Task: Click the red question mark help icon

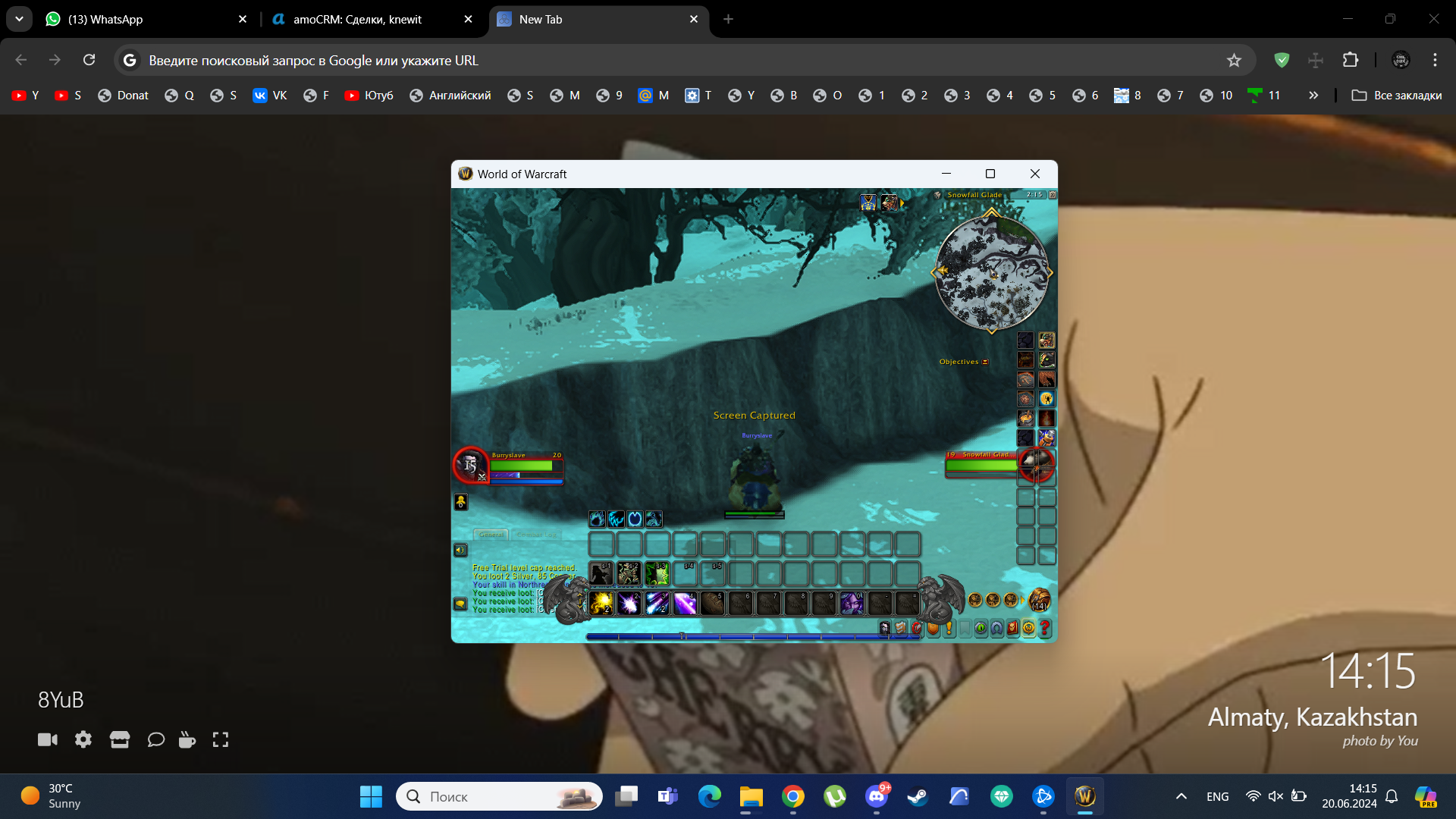Action: [x=1045, y=628]
